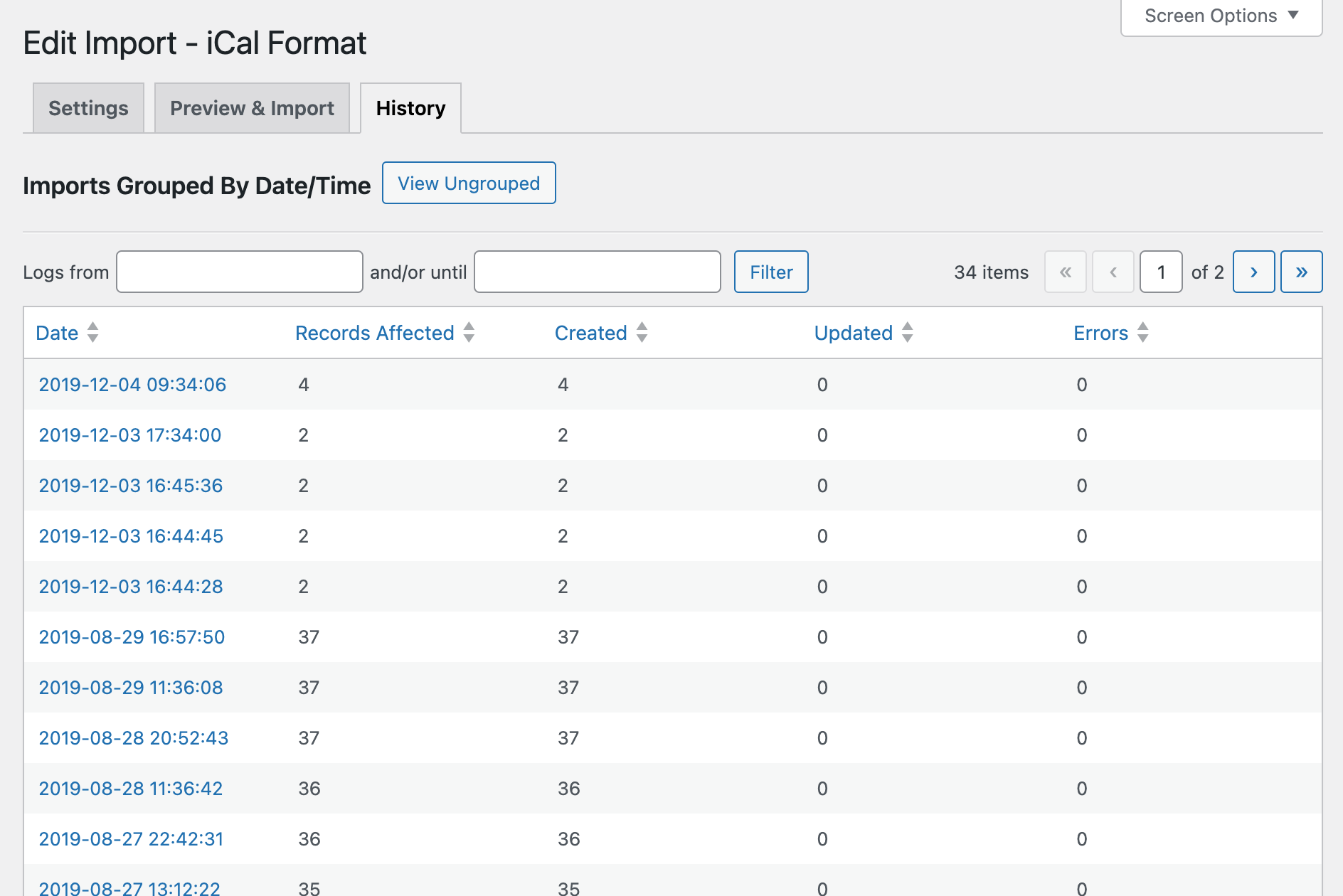Jump to the last page of logs
The width and height of the screenshot is (1343, 896).
(x=1301, y=272)
